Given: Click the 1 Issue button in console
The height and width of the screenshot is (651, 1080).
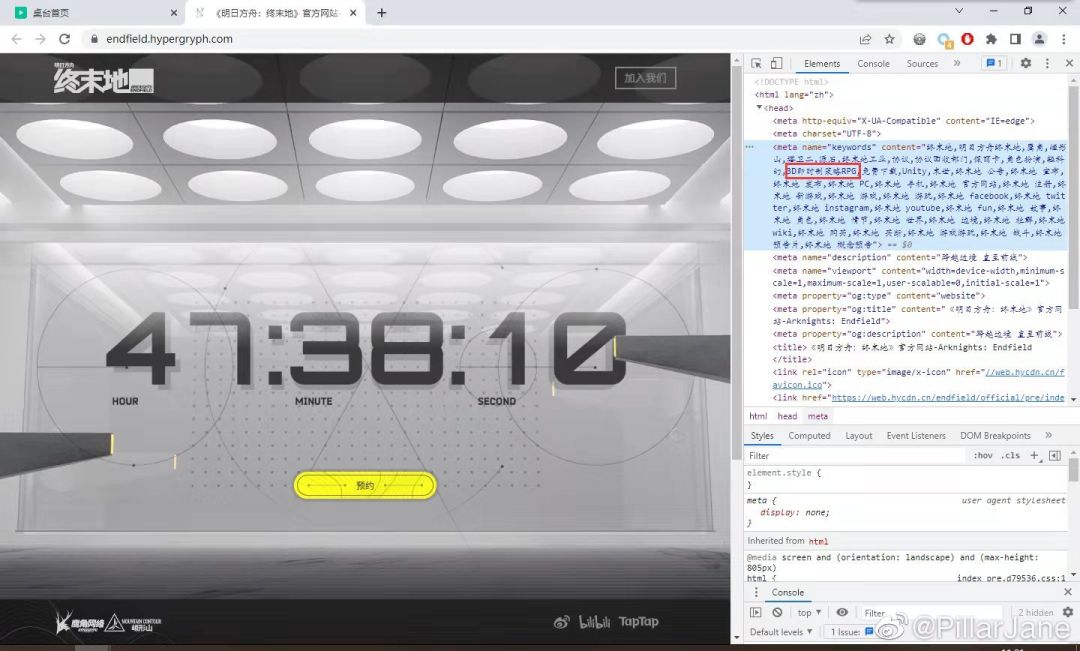Looking at the screenshot, I should (851, 632).
